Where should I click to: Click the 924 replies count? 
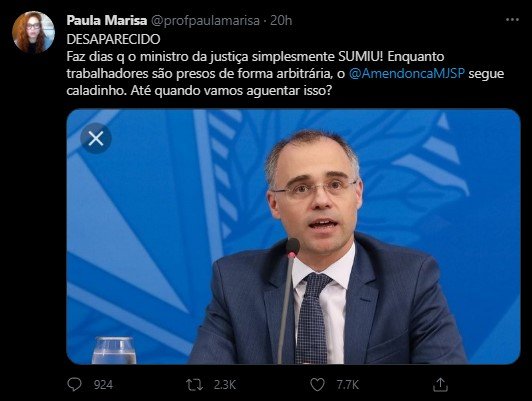pyautogui.click(x=103, y=385)
